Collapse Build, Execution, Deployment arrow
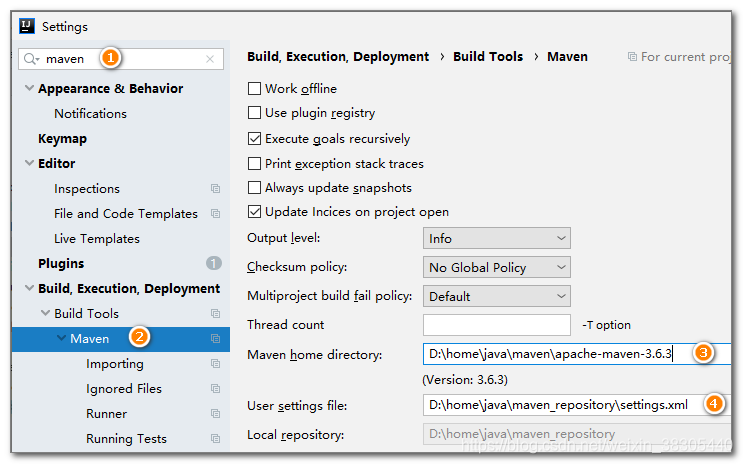Screen dimensions: 743x464 (29, 288)
